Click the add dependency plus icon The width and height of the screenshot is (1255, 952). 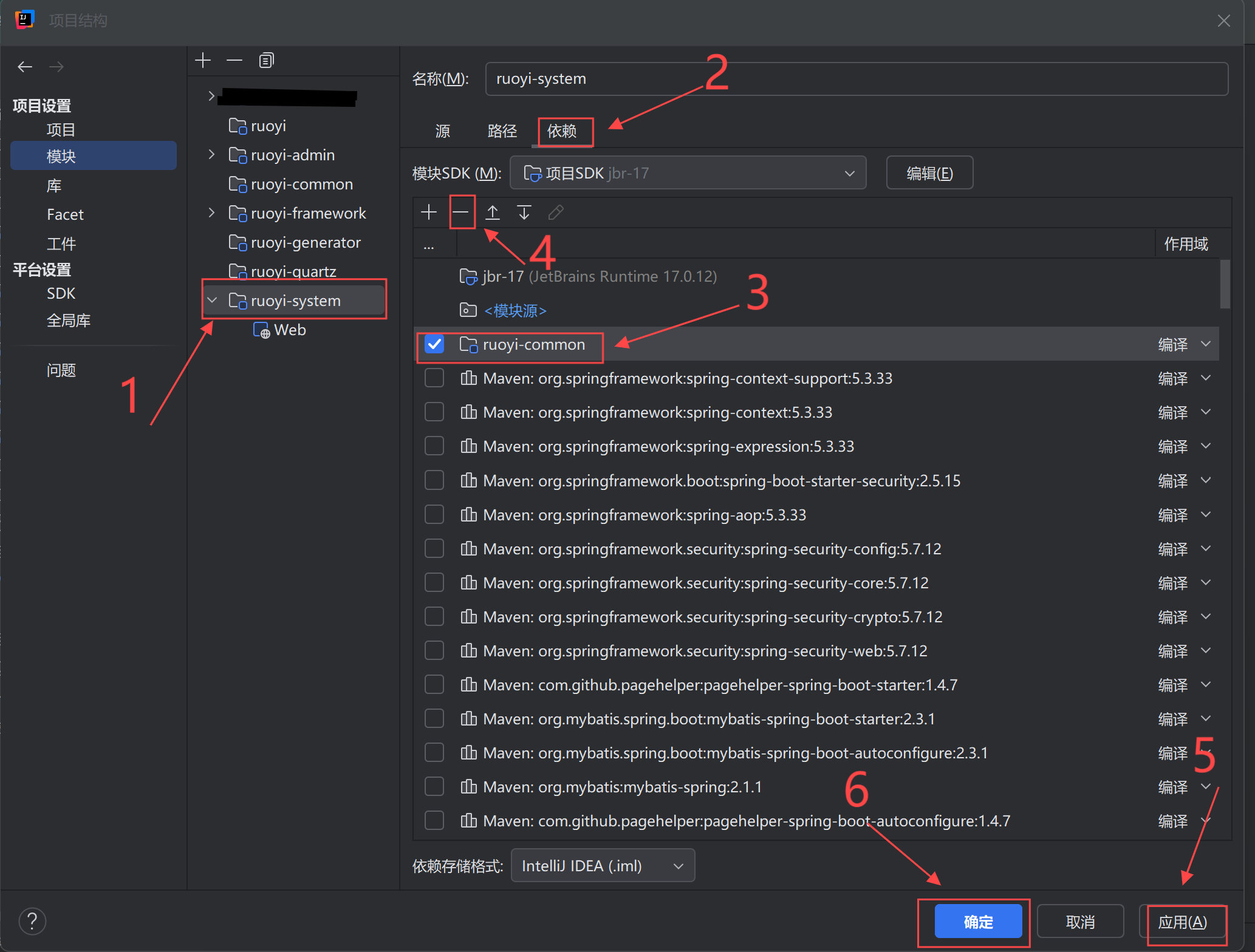pos(429,212)
